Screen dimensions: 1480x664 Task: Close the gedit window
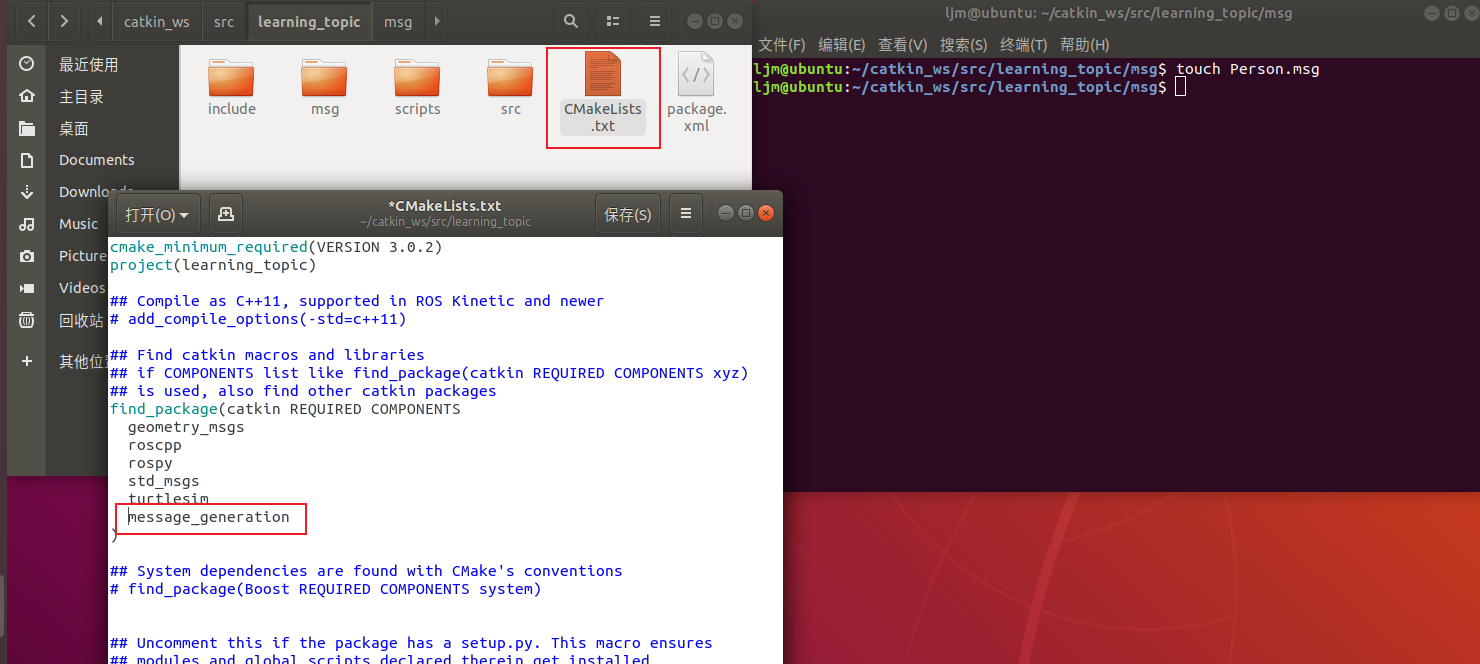tap(766, 213)
